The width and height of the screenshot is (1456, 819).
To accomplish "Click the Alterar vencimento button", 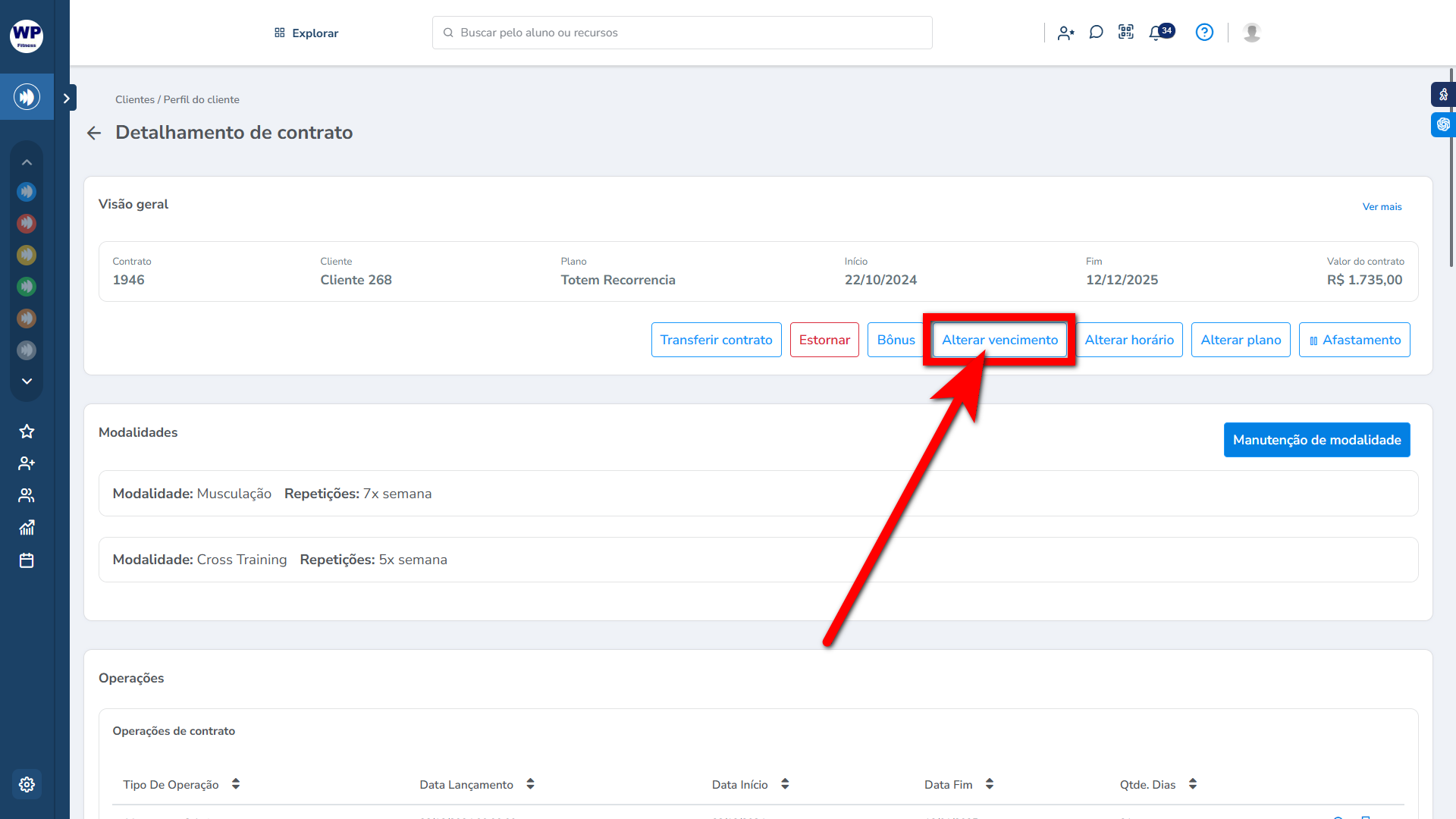I will tap(999, 340).
